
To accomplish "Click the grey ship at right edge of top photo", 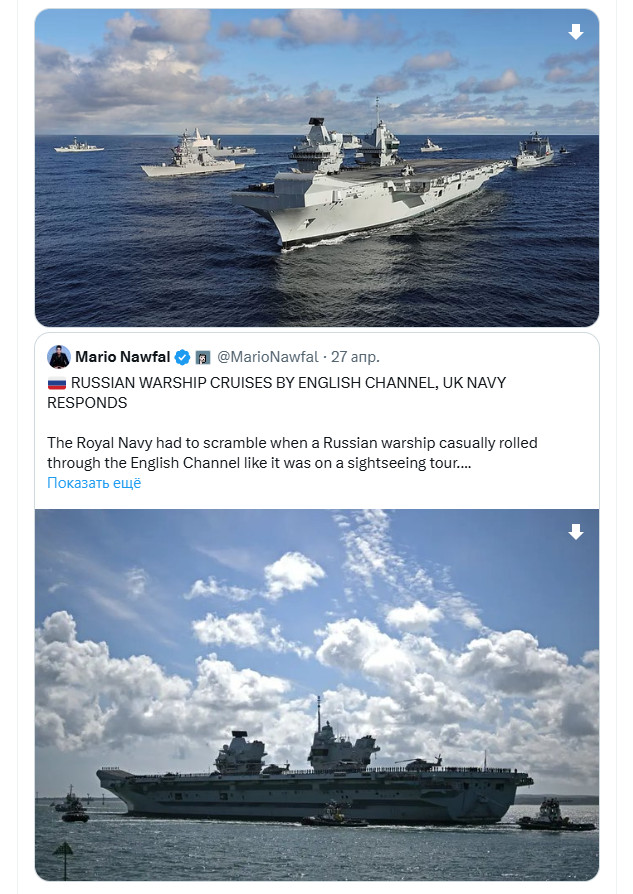I will click(535, 151).
